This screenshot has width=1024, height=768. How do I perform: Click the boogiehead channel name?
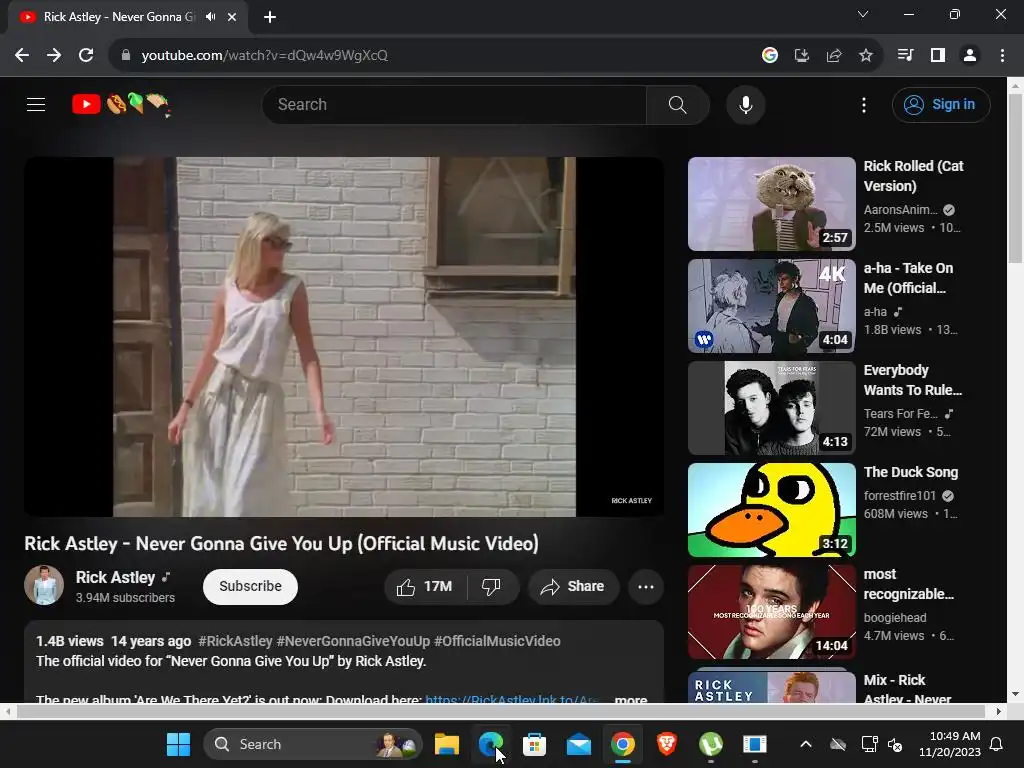[x=895, y=618]
